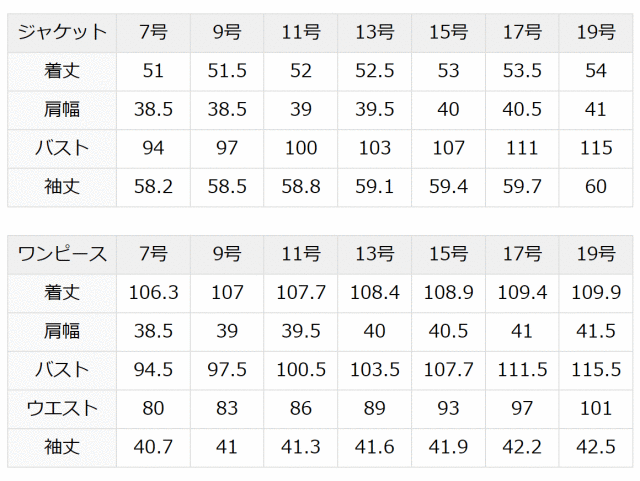This screenshot has height=481, width=640.
Task: Select one-piece sleeve value 42.5
Action: (x=596, y=447)
